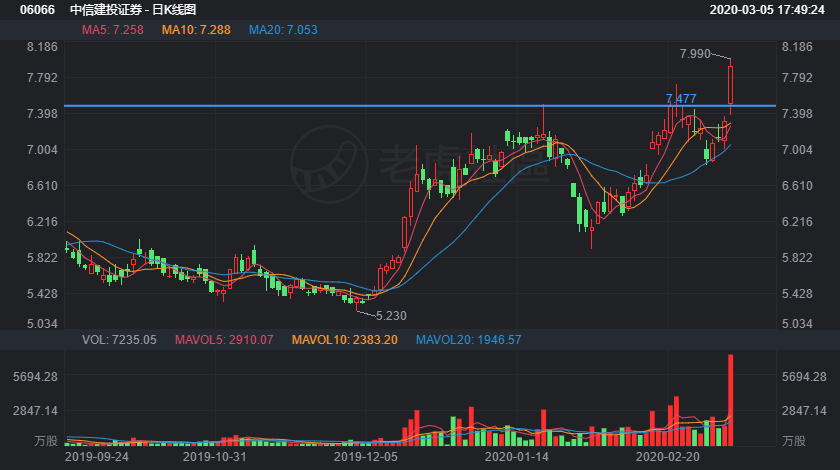Click the 5.230 low price annotation

pos(391,316)
